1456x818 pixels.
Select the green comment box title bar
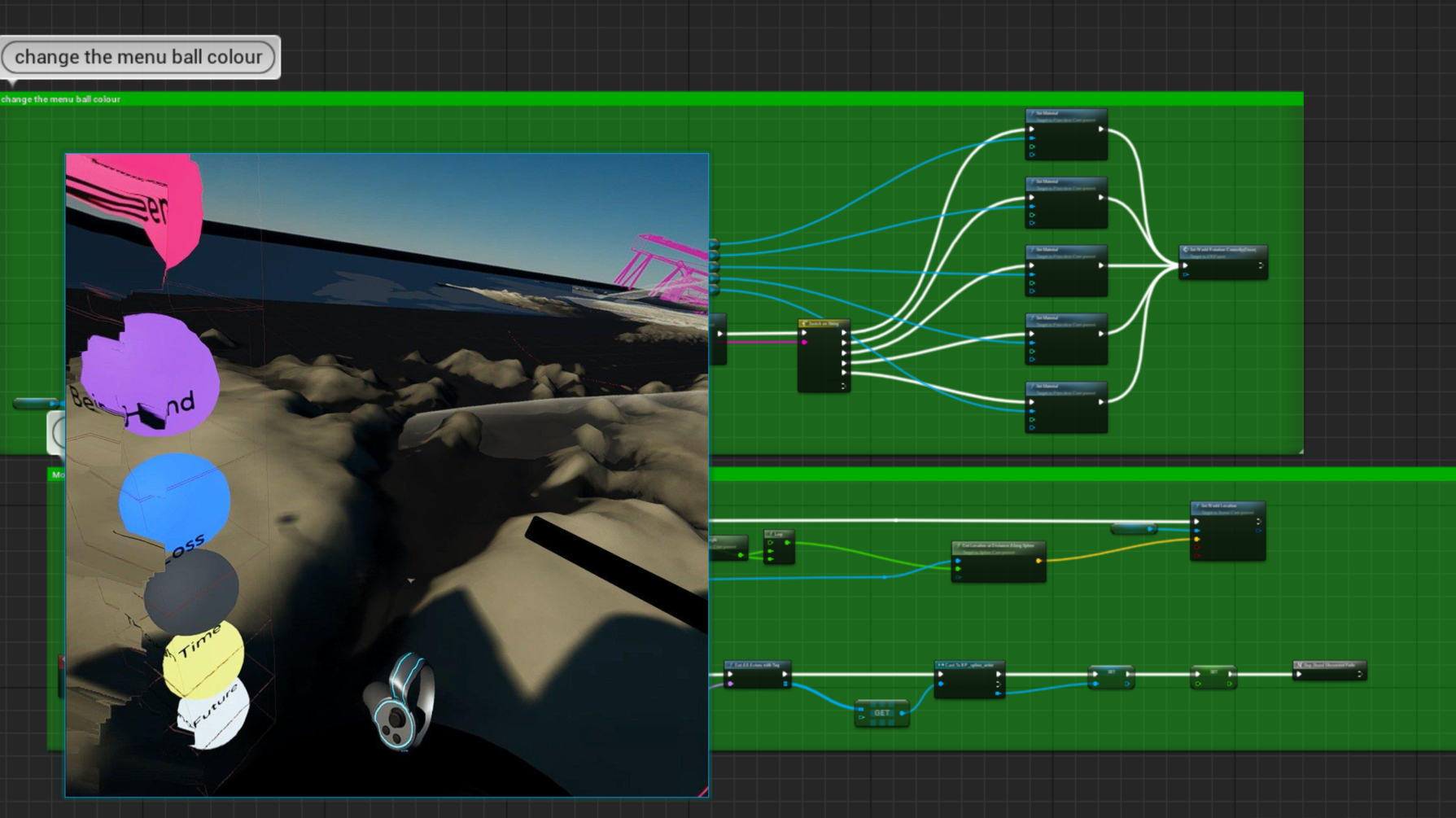coord(651,99)
